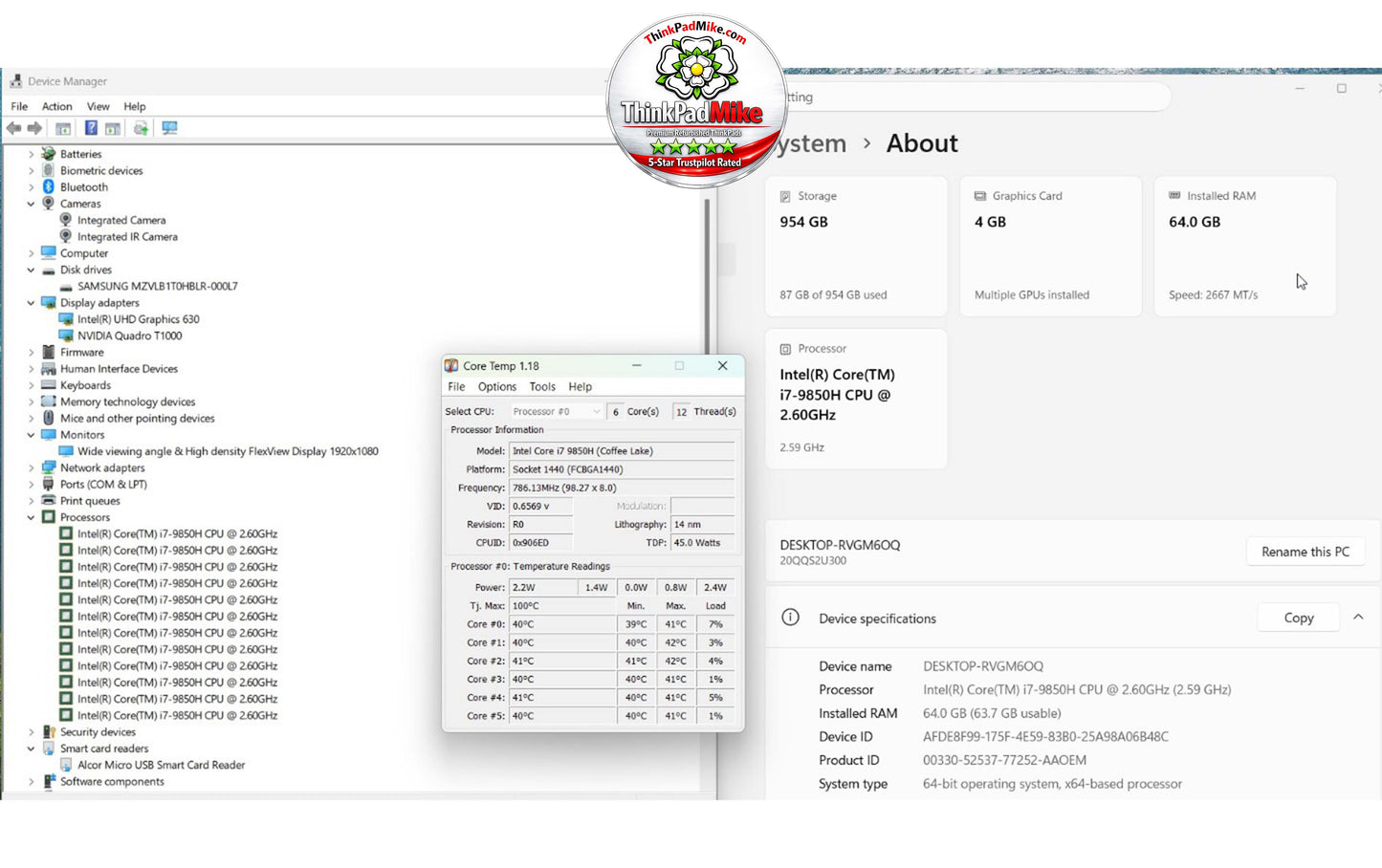Click the Forward arrow in Device Manager toolbar

click(x=34, y=128)
